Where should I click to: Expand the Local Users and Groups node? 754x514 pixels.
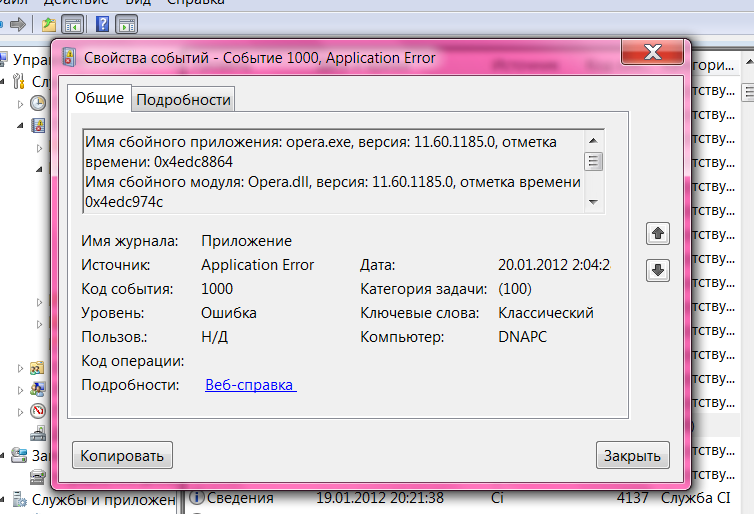[20, 390]
